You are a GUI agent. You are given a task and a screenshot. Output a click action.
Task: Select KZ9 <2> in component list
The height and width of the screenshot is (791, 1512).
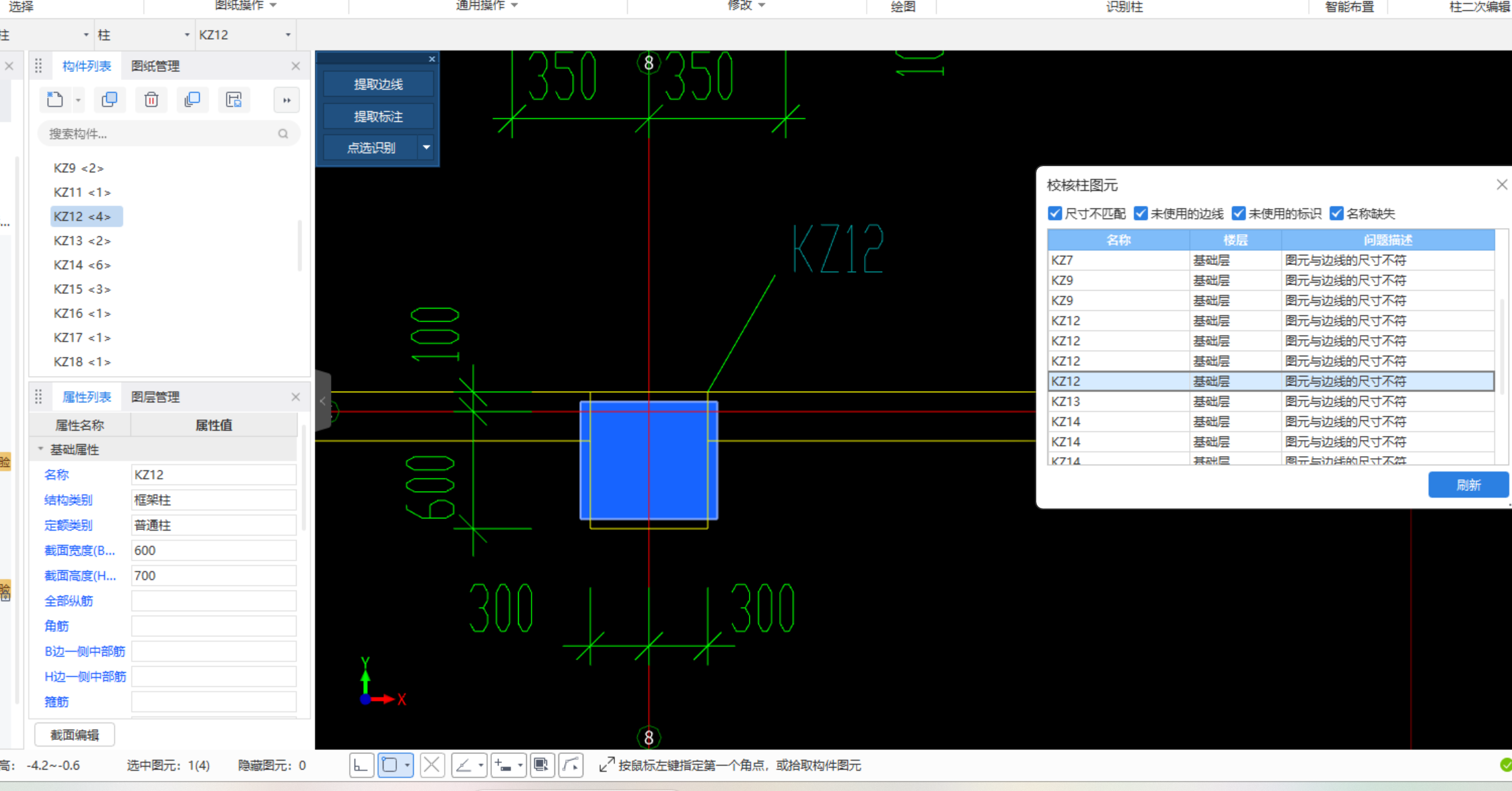point(79,168)
